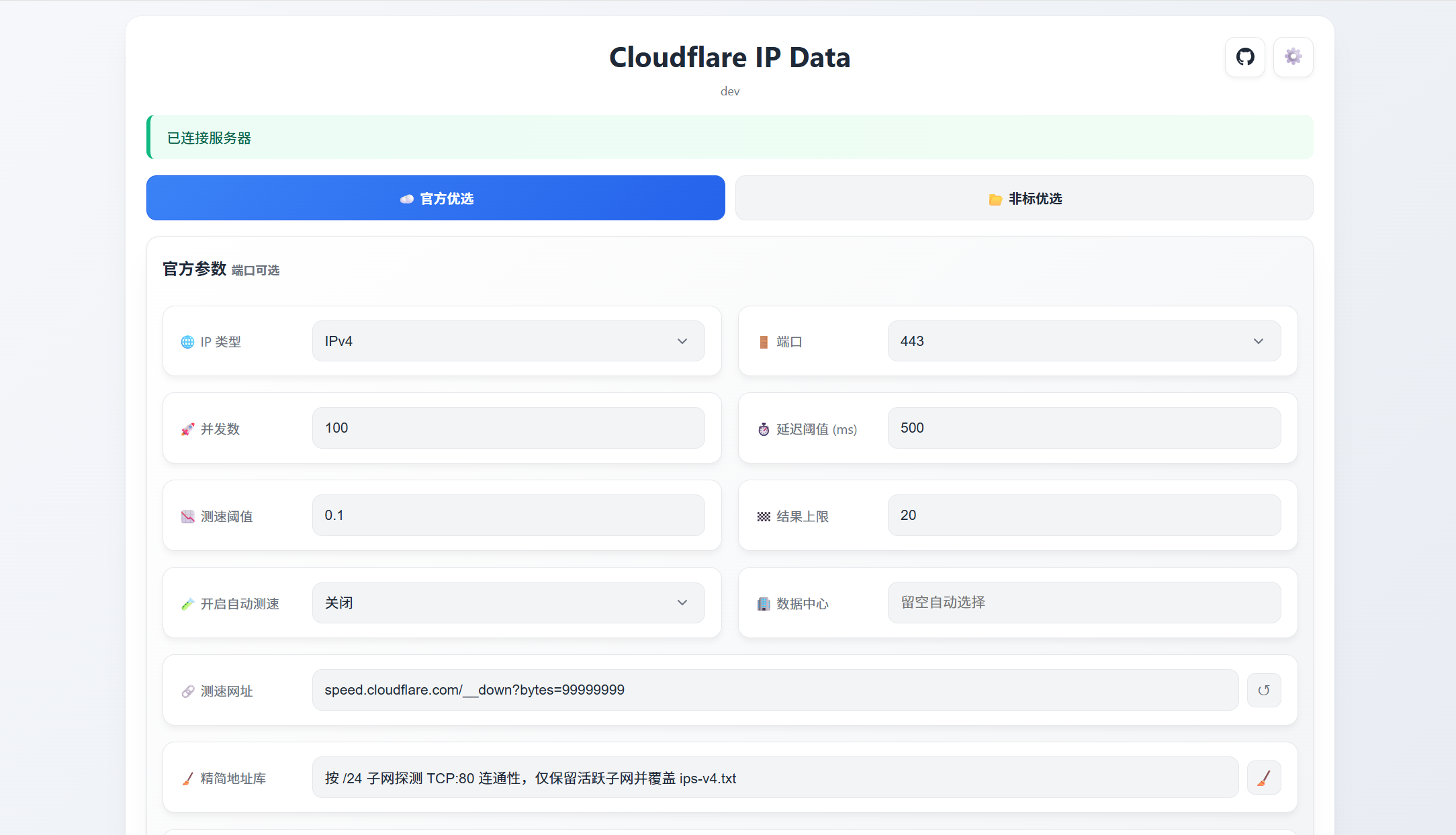Click the broom icon beside 精简地址库 label
The image size is (1456, 835).
pos(187,779)
